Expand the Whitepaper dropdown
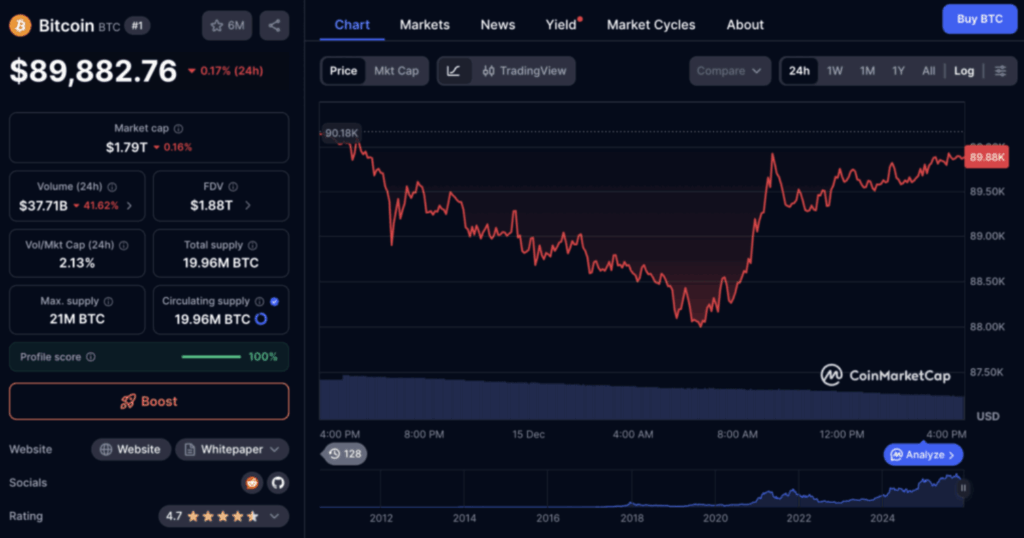1024x538 pixels. (232, 450)
